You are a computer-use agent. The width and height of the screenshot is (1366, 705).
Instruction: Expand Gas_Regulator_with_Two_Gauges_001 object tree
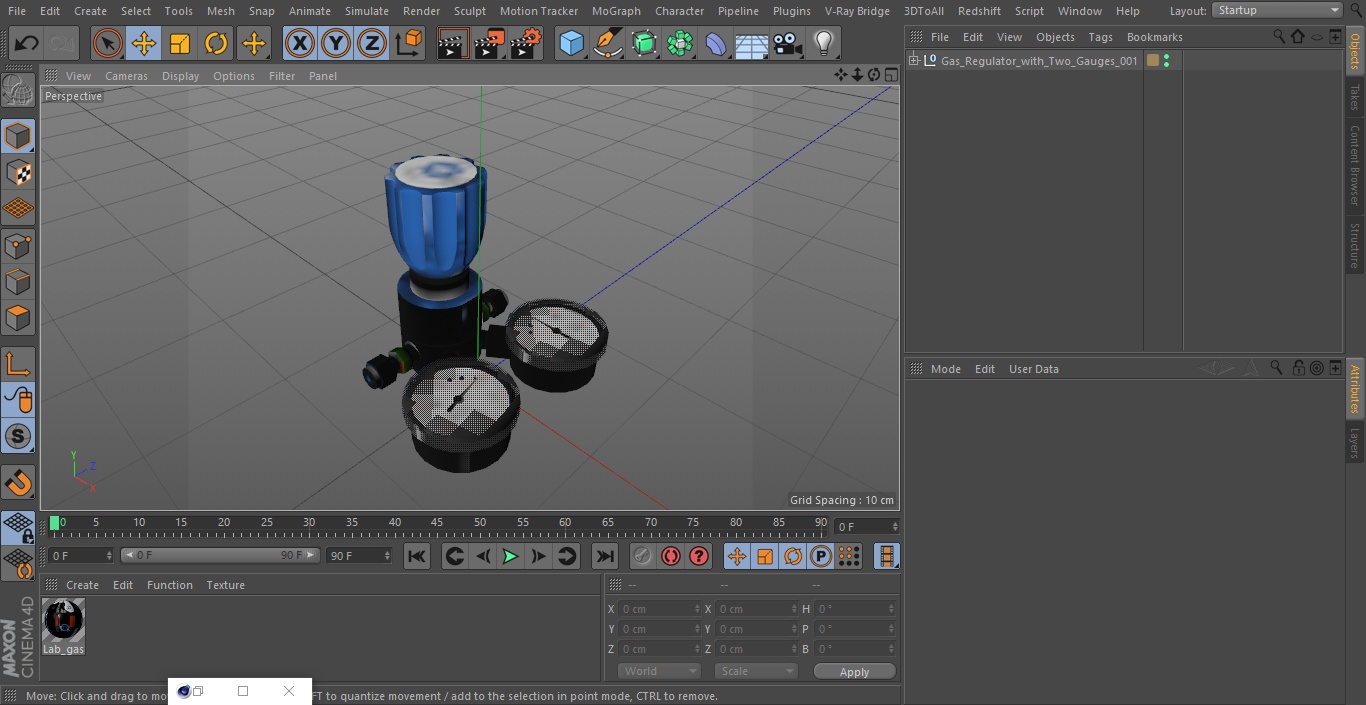[x=913, y=61]
